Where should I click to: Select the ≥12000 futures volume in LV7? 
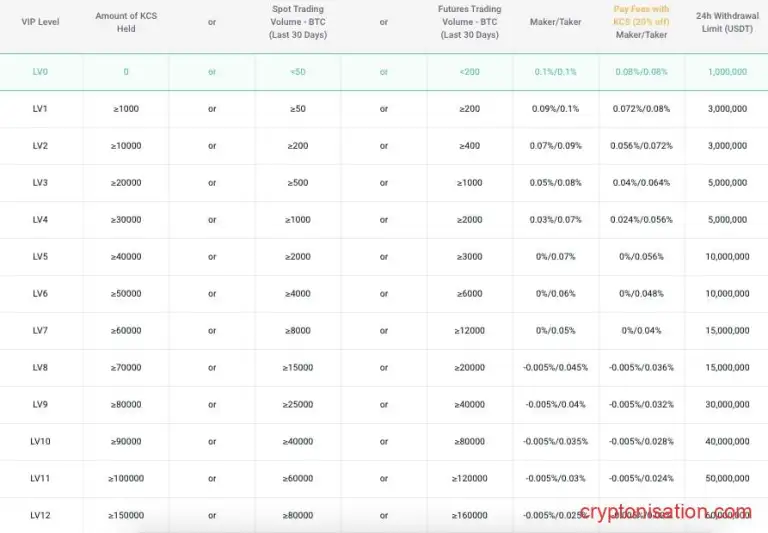470,331
